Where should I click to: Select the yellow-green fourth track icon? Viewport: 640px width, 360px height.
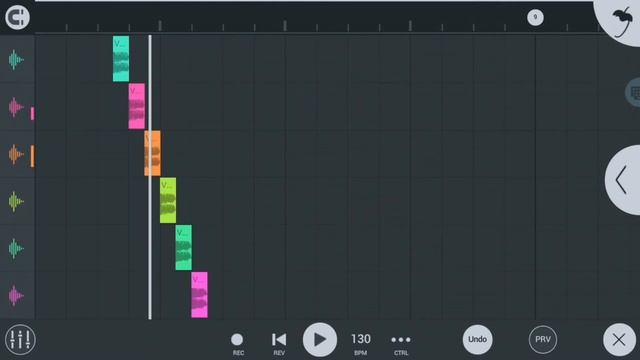pos(16,202)
